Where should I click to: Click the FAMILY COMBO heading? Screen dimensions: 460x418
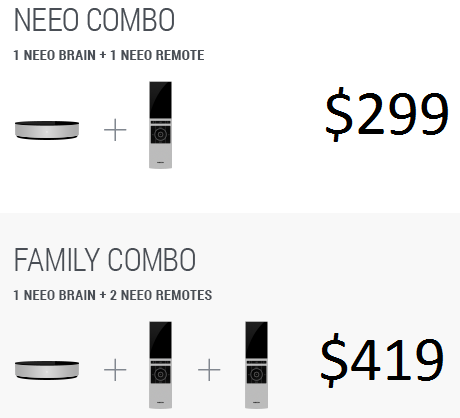pyautogui.click(x=105, y=260)
